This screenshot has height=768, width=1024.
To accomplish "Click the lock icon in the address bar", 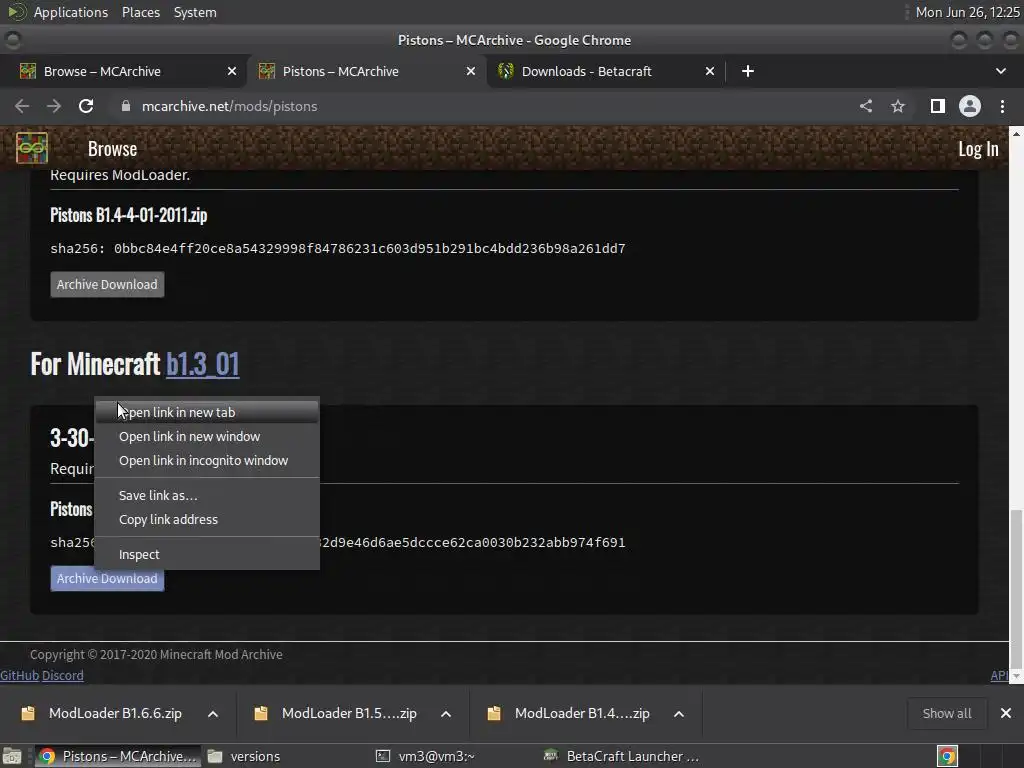I will coord(126,106).
